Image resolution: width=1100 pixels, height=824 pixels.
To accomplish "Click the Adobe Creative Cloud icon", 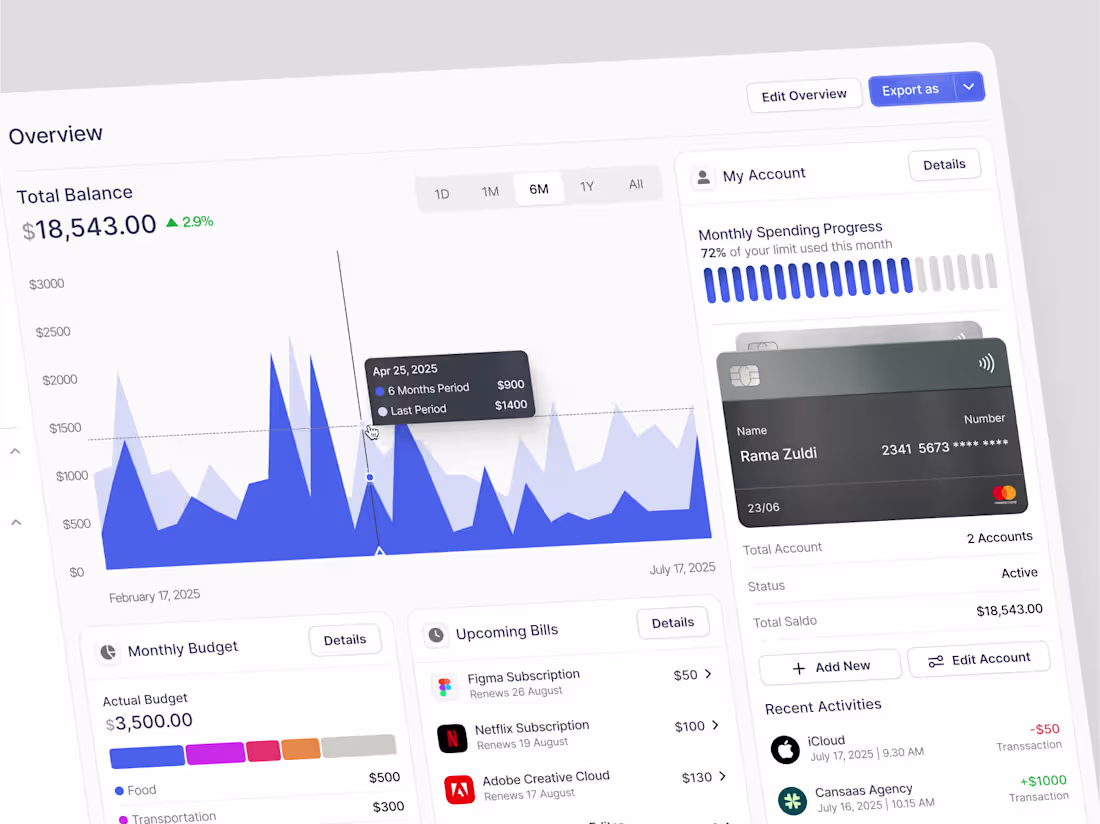I will pos(460,789).
